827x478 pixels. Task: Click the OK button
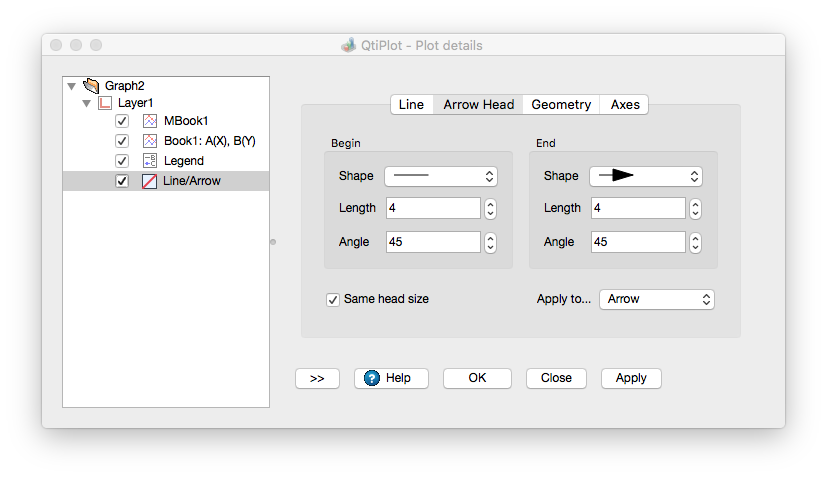(x=477, y=378)
